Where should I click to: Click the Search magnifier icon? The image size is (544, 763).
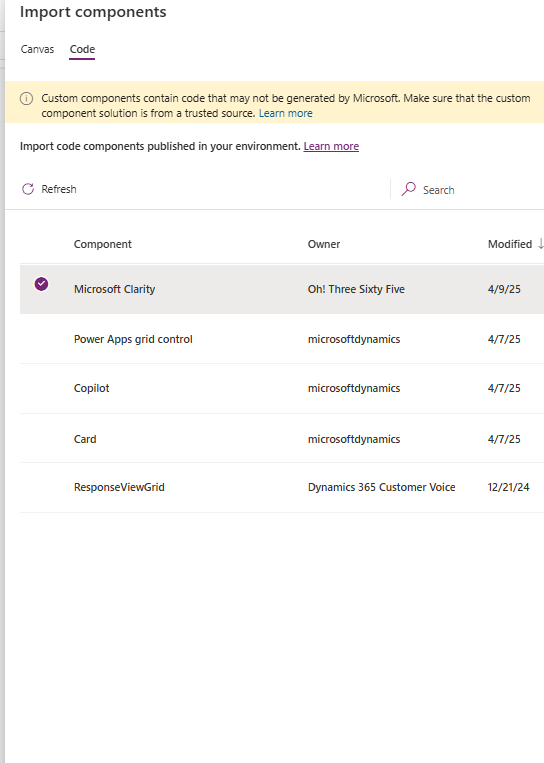(408, 189)
